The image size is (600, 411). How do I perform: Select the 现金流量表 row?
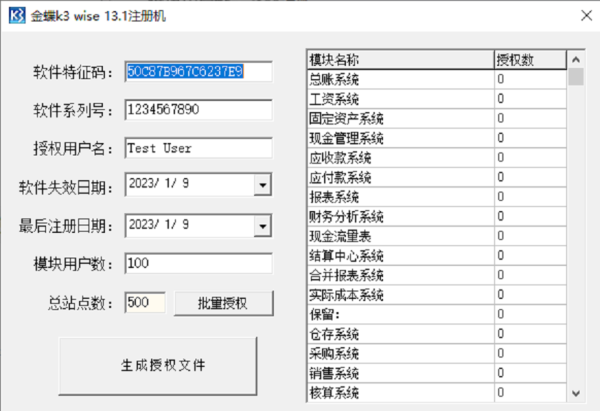[437, 236]
